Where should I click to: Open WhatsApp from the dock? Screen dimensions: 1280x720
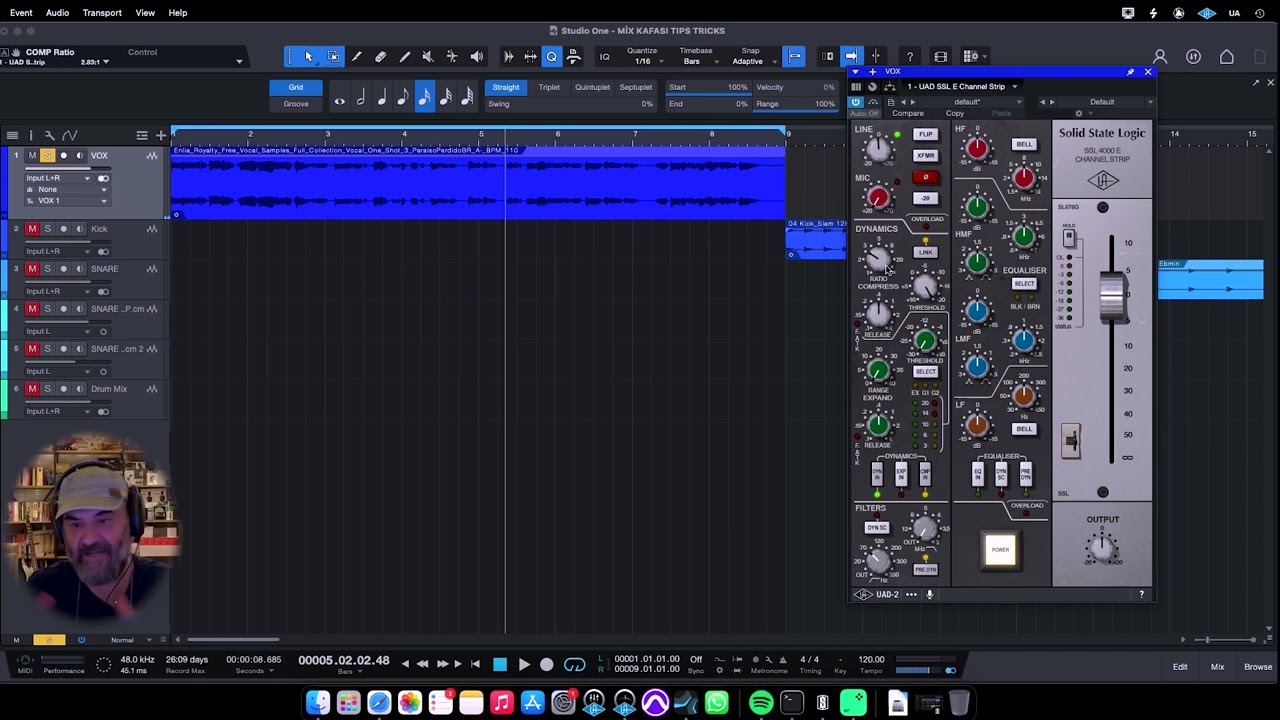(717, 703)
